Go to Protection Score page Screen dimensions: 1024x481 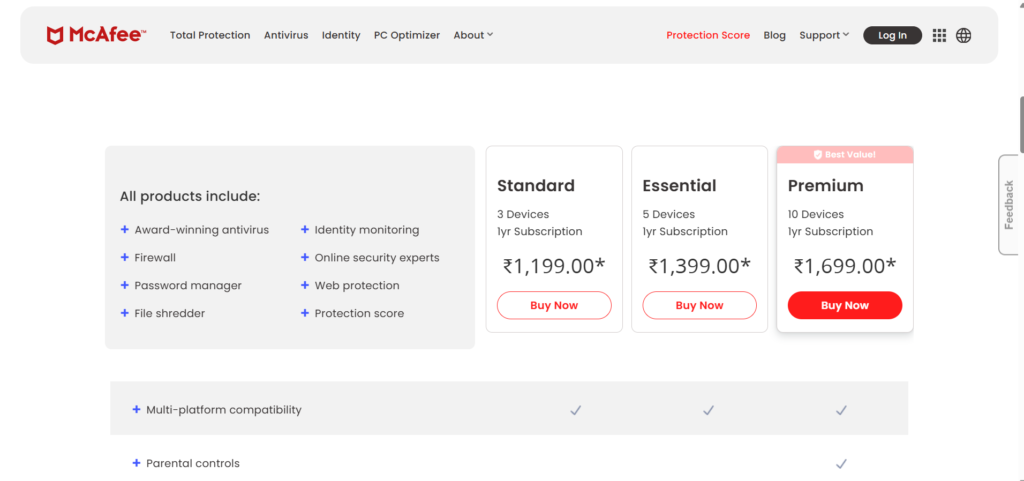pyautogui.click(x=708, y=35)
